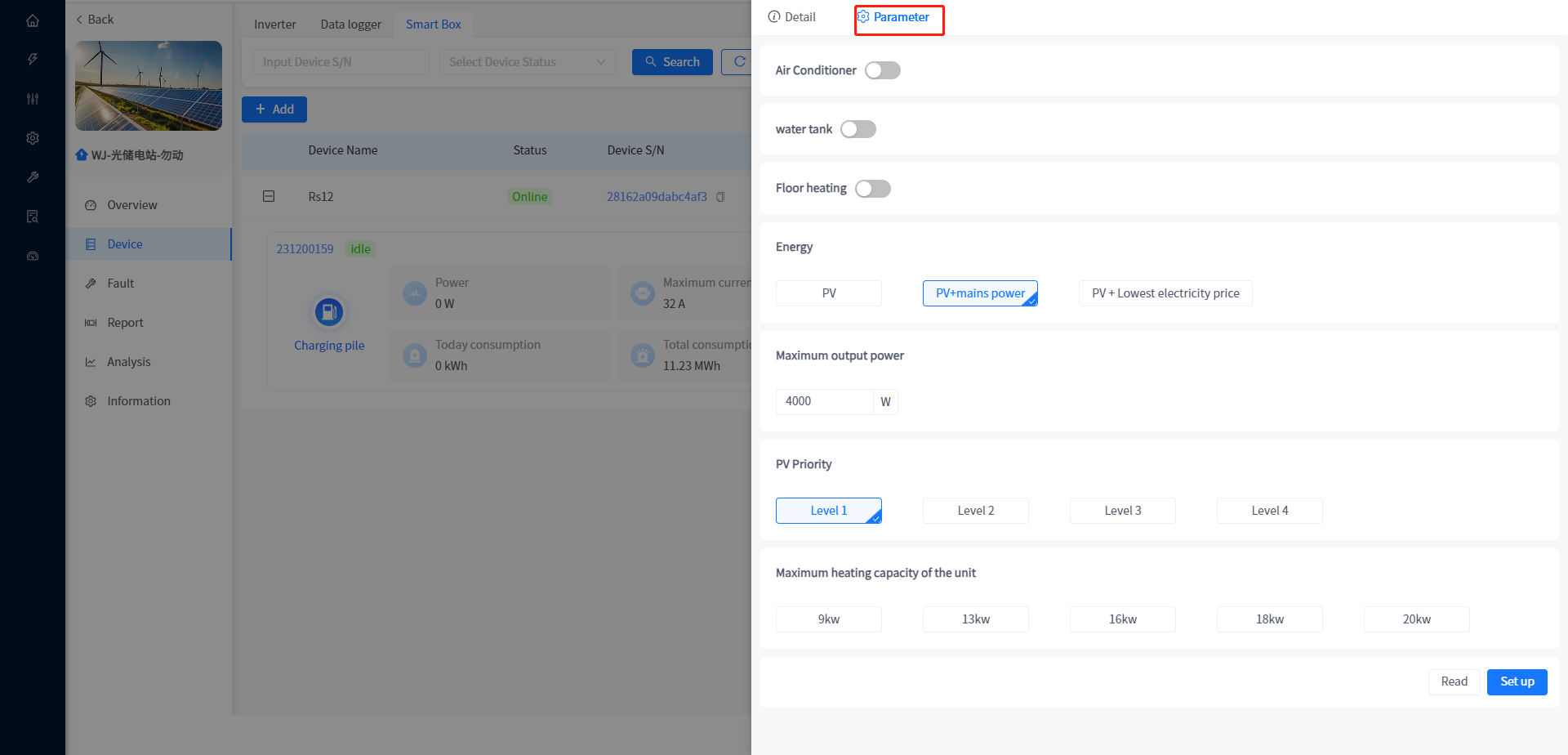Toggle the Air Conditioner switch
This screenshot has height=755, width=1568.
pos(882,70)
